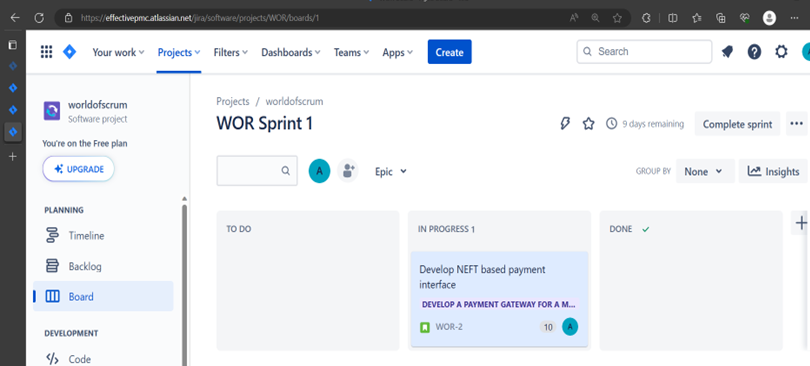Expand the Filters dropdown
Screen dimensions: 810x366
[231, 52]
